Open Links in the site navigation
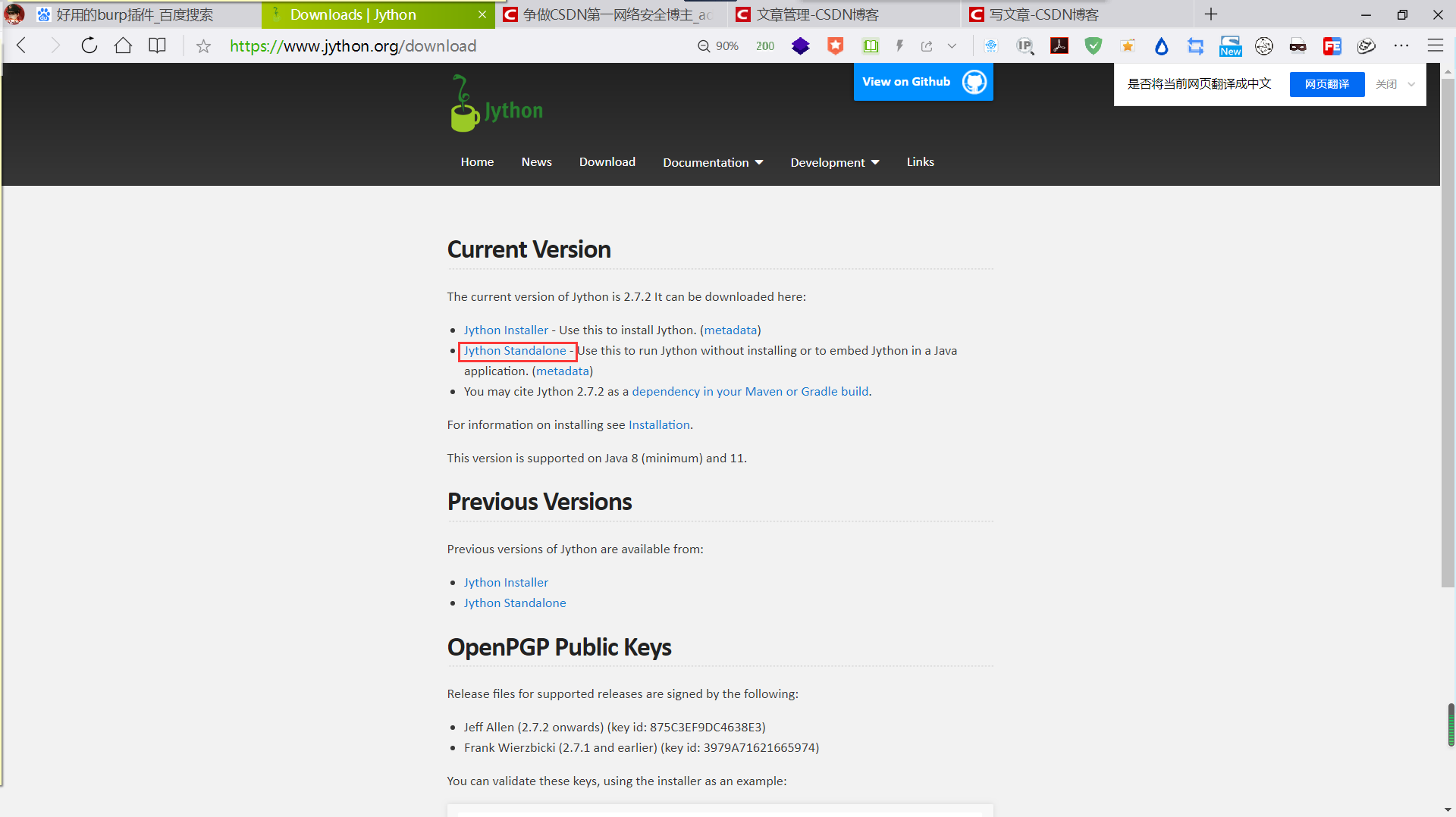The height and width of the screenshot is (817, 1456). pyautogui.click(x=920, y=162)
